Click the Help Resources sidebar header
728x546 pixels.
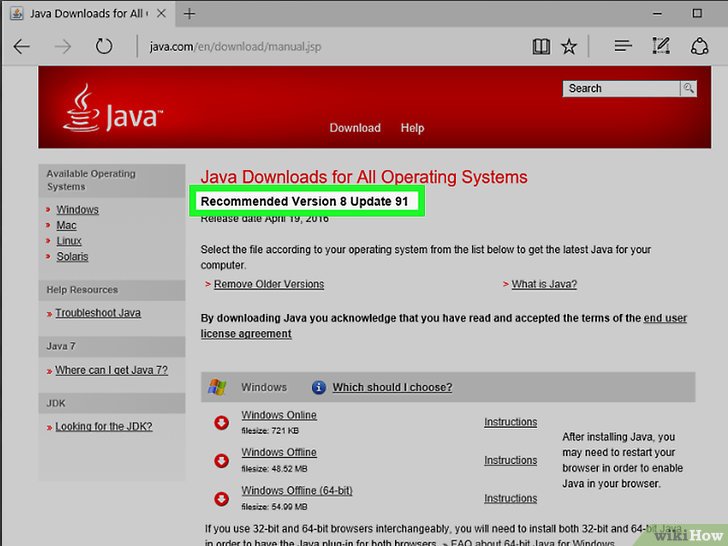[112, 290]
